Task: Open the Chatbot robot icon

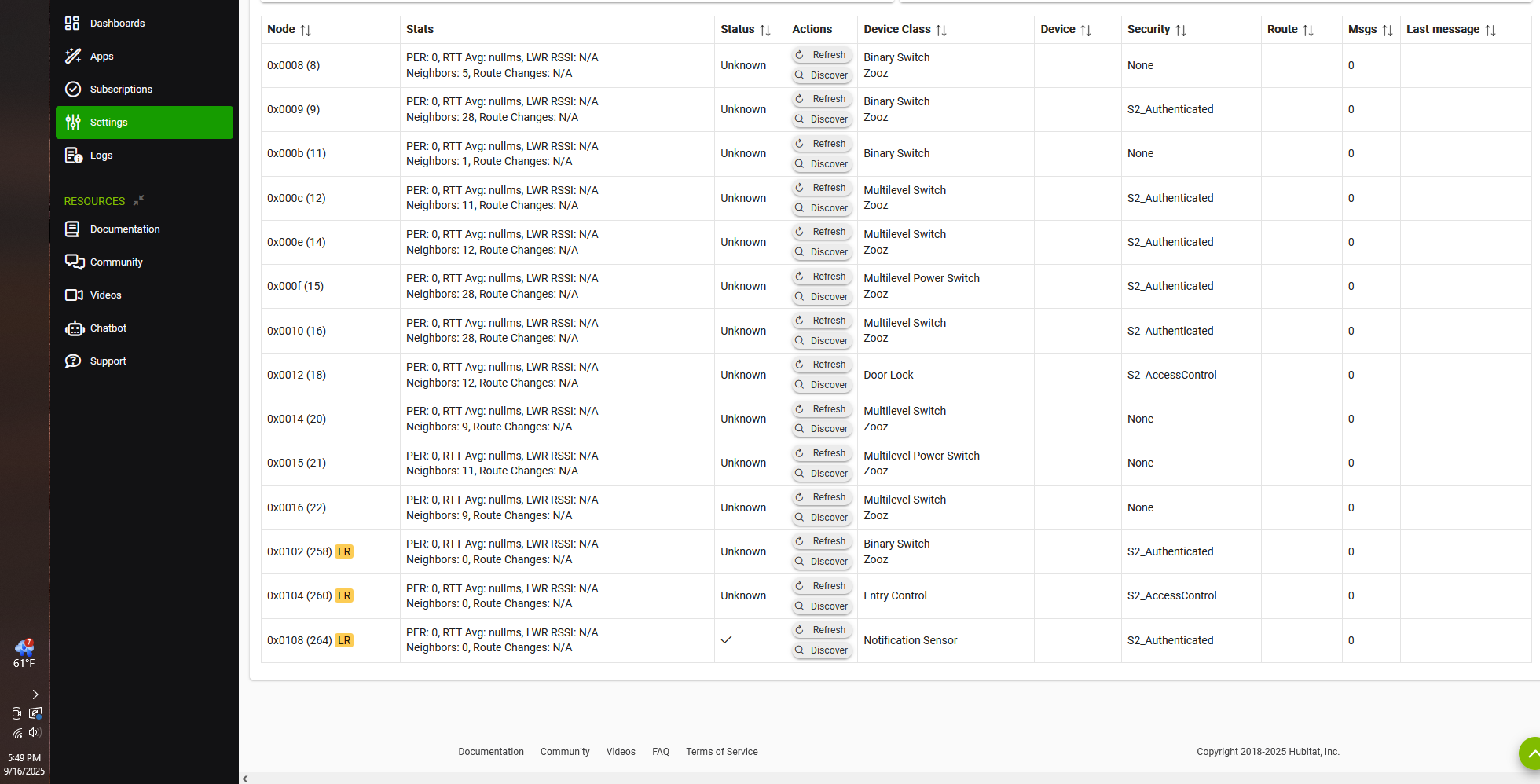Action: pos(74,328)
